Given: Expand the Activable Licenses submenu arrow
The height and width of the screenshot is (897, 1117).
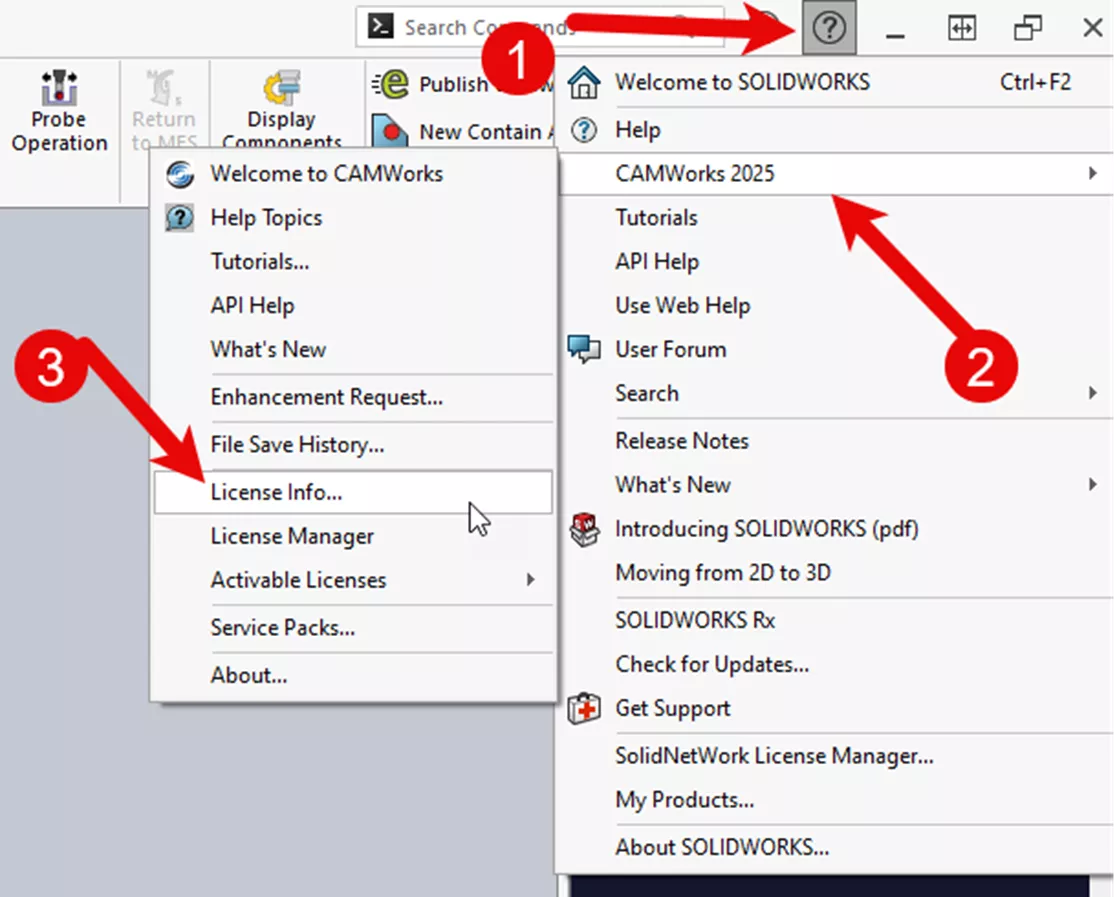Looking at the screenshot, I should 531,580.
